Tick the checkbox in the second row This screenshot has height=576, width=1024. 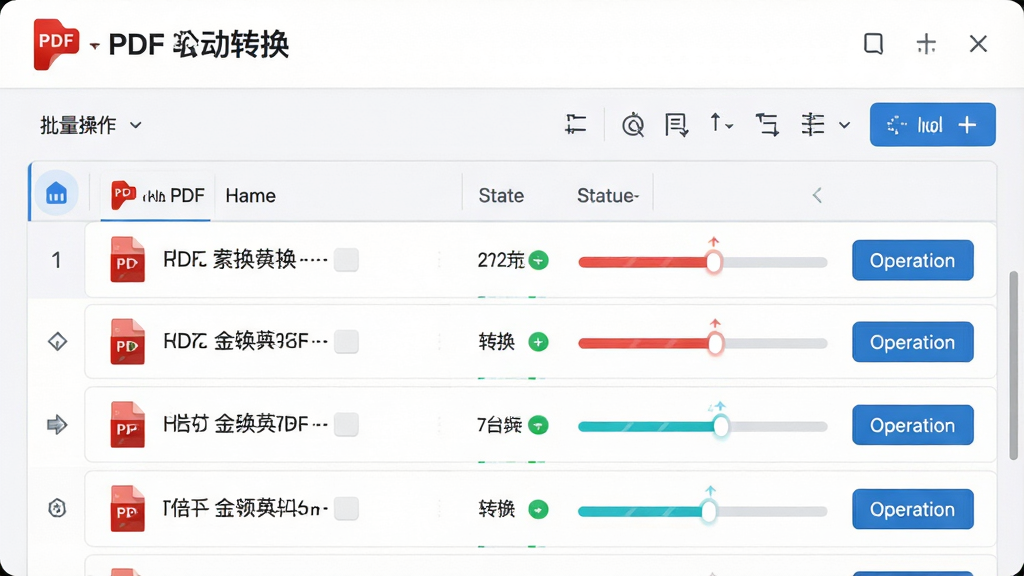click(x=346, y=342)
